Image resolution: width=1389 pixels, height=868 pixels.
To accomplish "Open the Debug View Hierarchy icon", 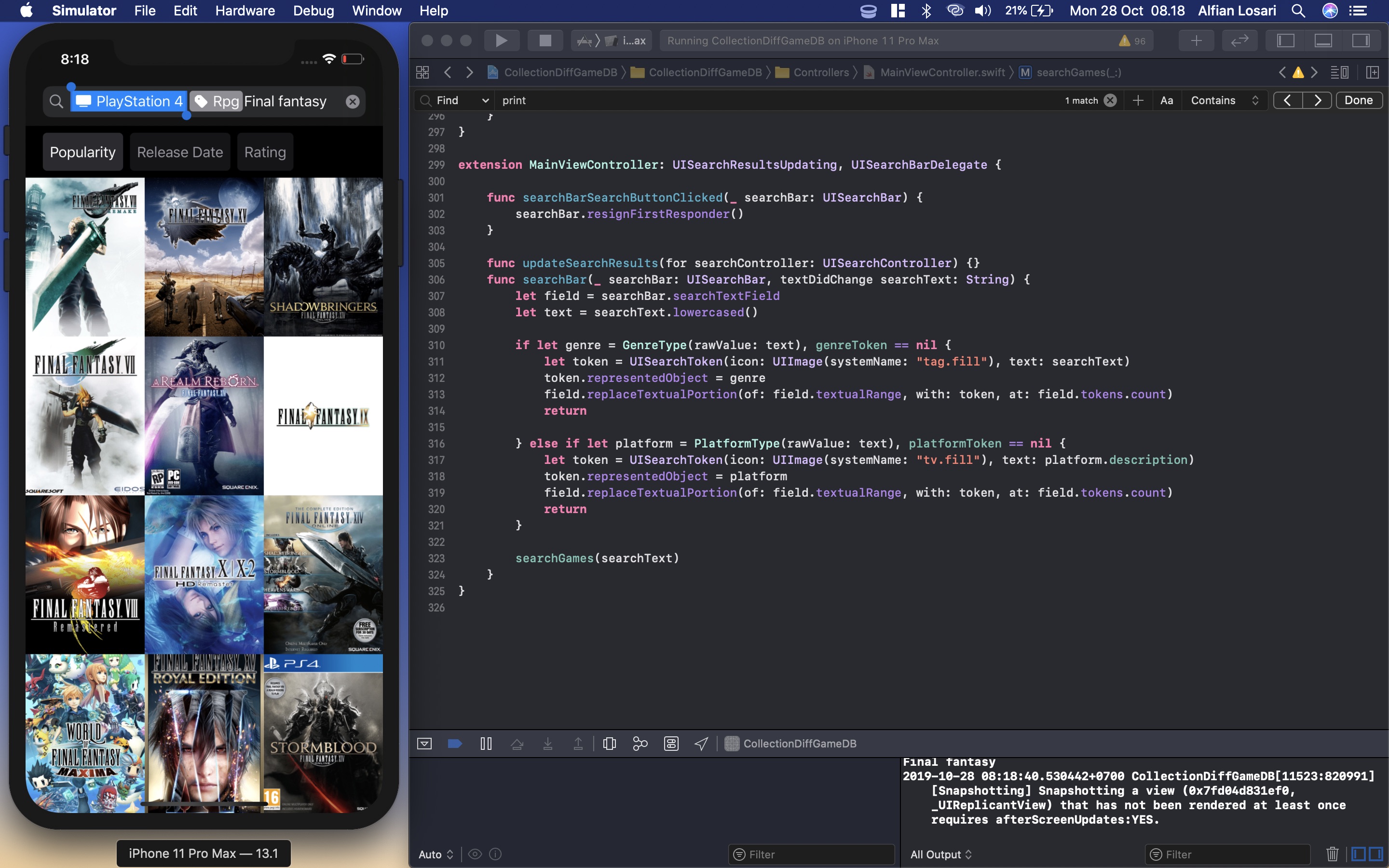I will pyautogui.click(x=610, y=744).
